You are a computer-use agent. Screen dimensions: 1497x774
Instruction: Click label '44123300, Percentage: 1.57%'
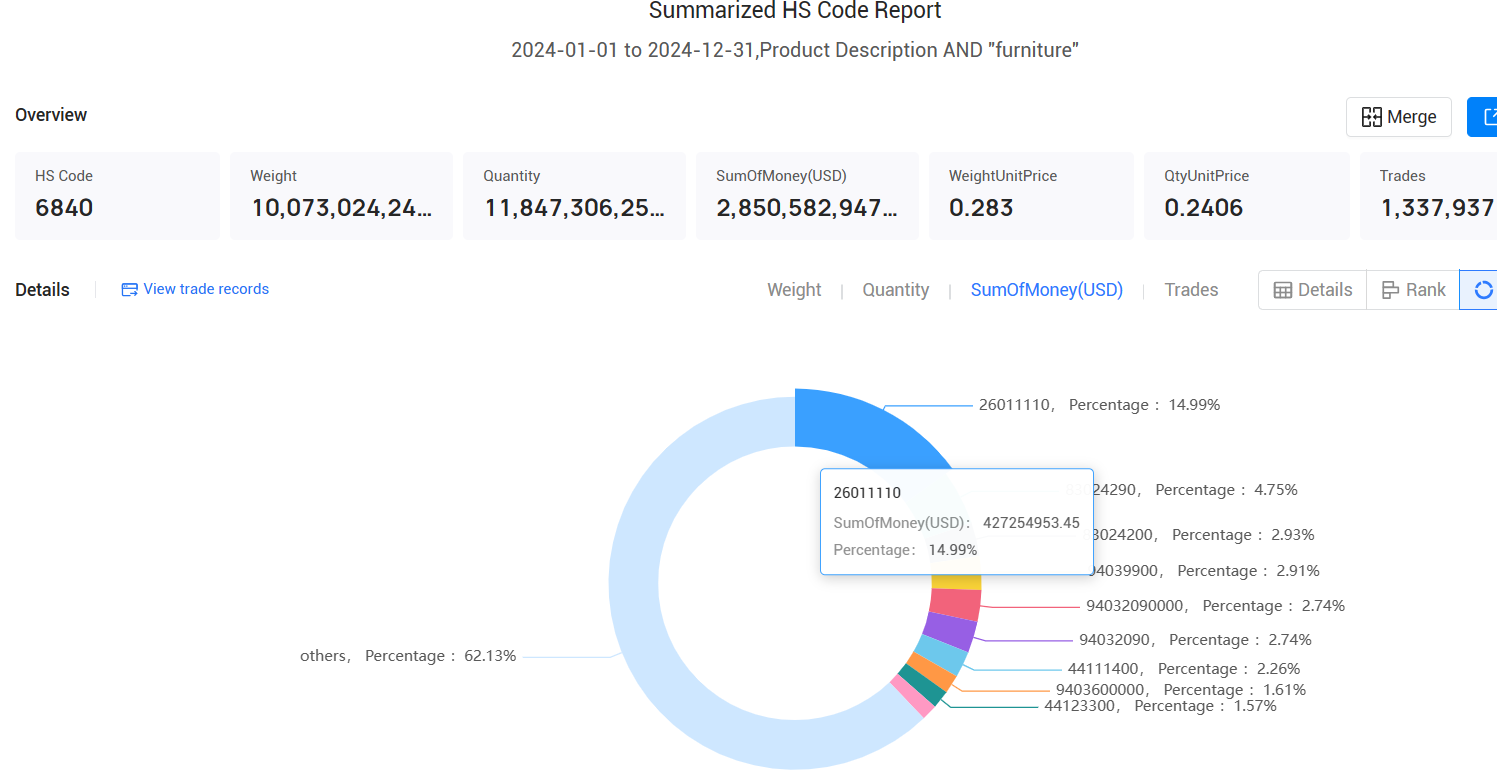(x=1160, y=706)
